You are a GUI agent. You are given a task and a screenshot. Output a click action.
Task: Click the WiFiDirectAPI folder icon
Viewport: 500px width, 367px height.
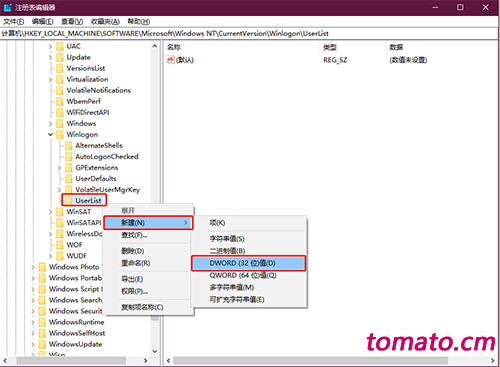point(60,112)
